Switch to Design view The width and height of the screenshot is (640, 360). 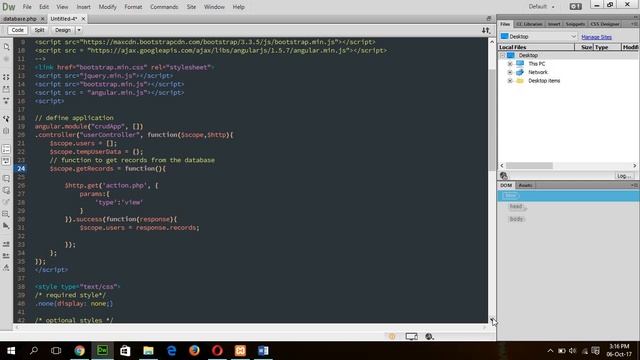click(62, 30)
